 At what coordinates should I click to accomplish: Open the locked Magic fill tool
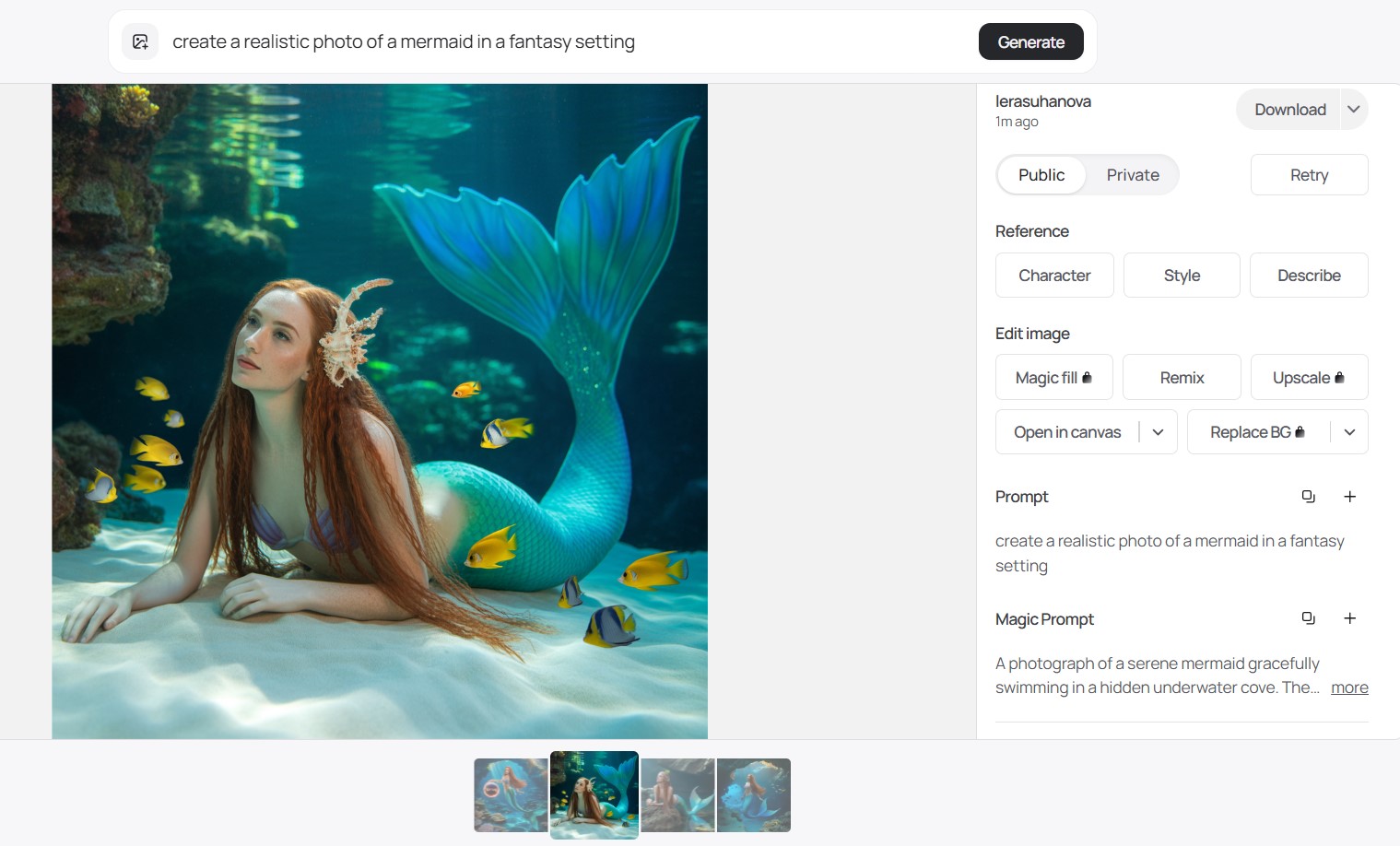[x=1053, y=378]
